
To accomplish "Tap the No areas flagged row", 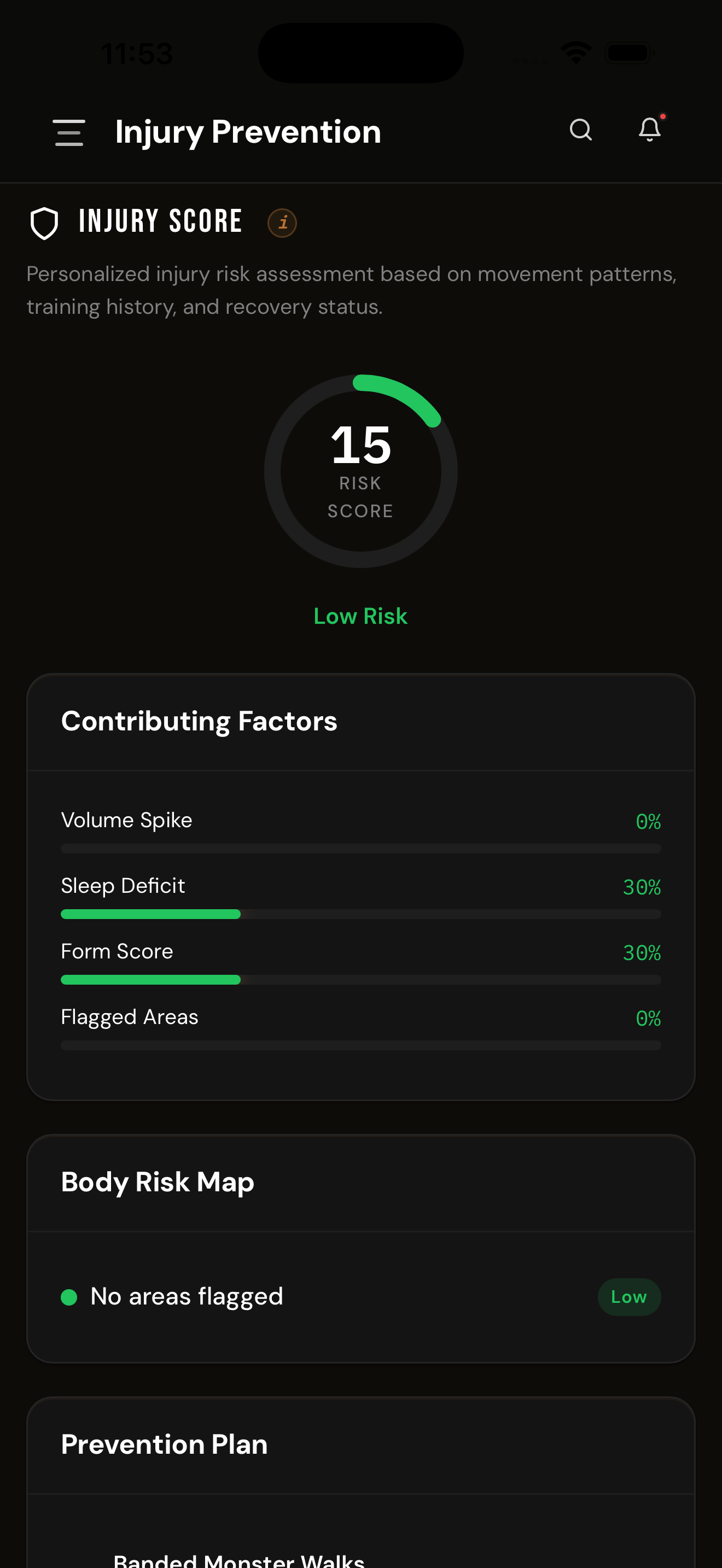I will coord(361,1297).
